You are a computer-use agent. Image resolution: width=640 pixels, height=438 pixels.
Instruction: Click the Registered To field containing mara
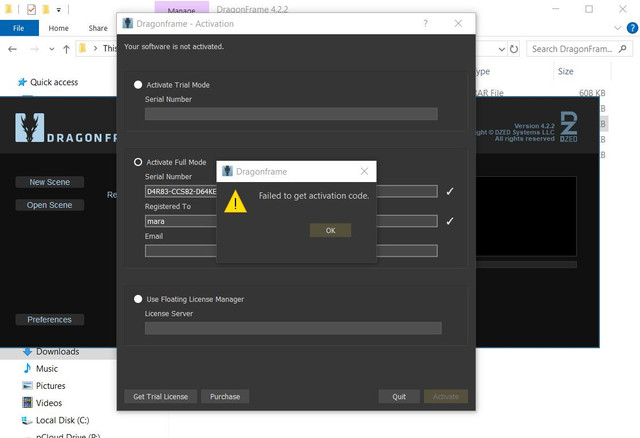point(291,221)
